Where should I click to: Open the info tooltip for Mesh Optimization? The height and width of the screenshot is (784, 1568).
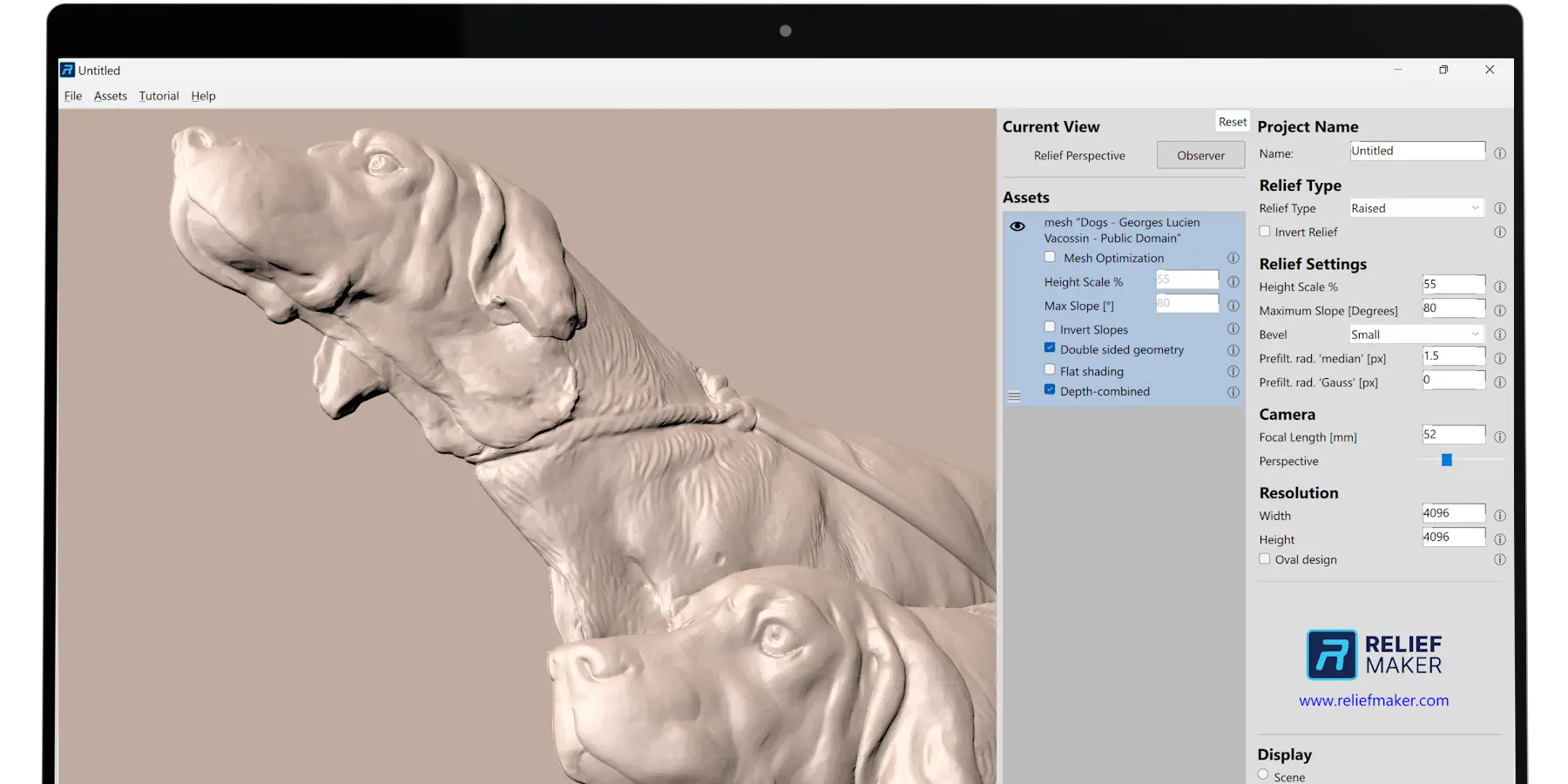[1233, 258]
